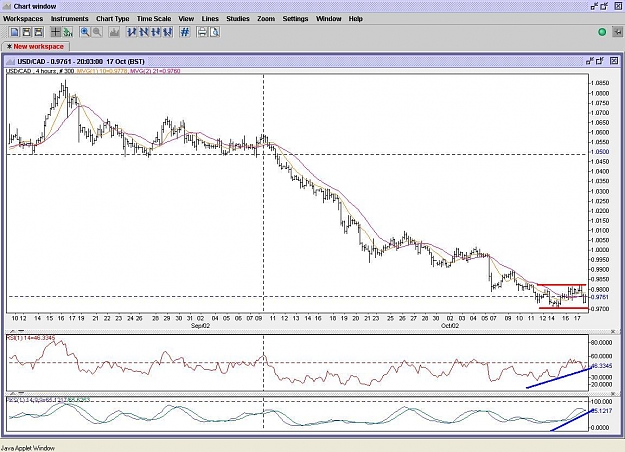
Task: Click the 1.0850 price axis label
Action: tap(600, 83)
